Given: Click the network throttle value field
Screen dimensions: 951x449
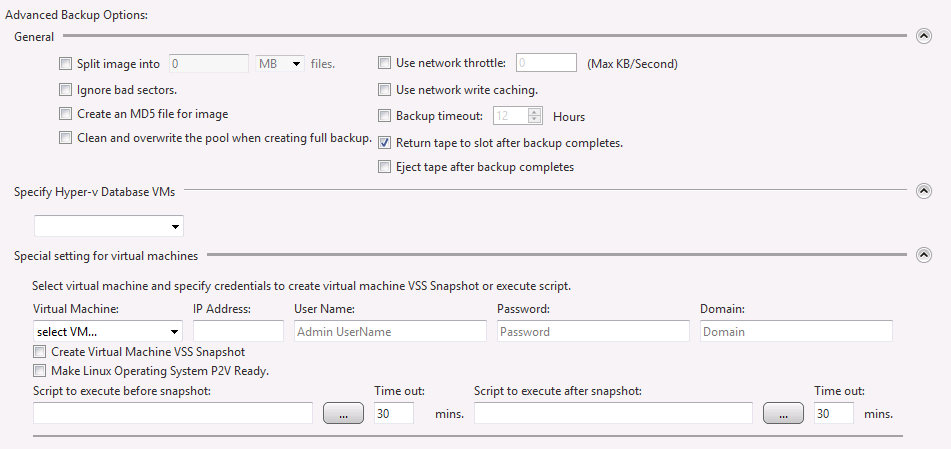Looking at the screenshot, I should pos(546,62).
